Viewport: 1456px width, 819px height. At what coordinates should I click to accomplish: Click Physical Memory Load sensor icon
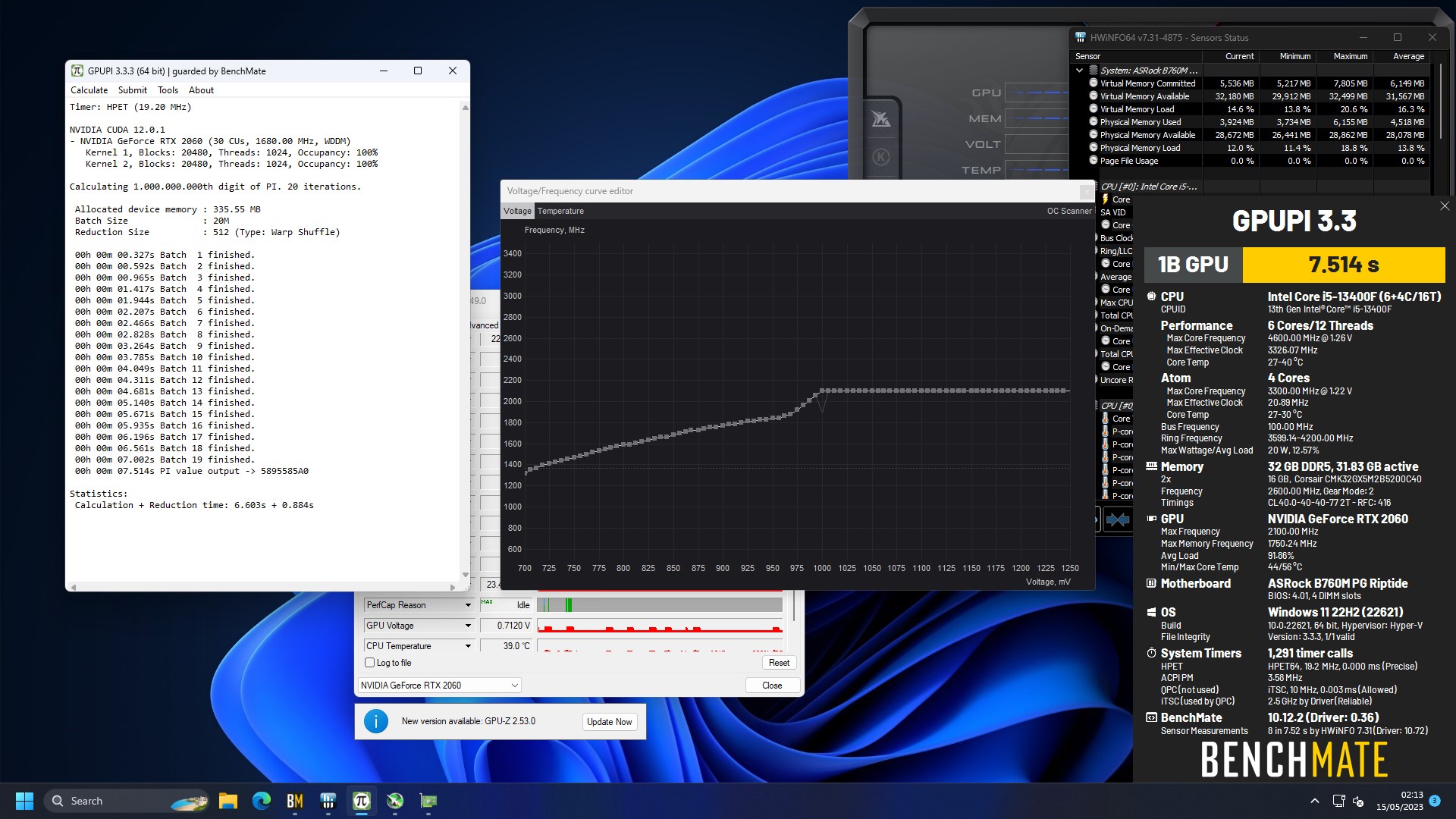1094,147
